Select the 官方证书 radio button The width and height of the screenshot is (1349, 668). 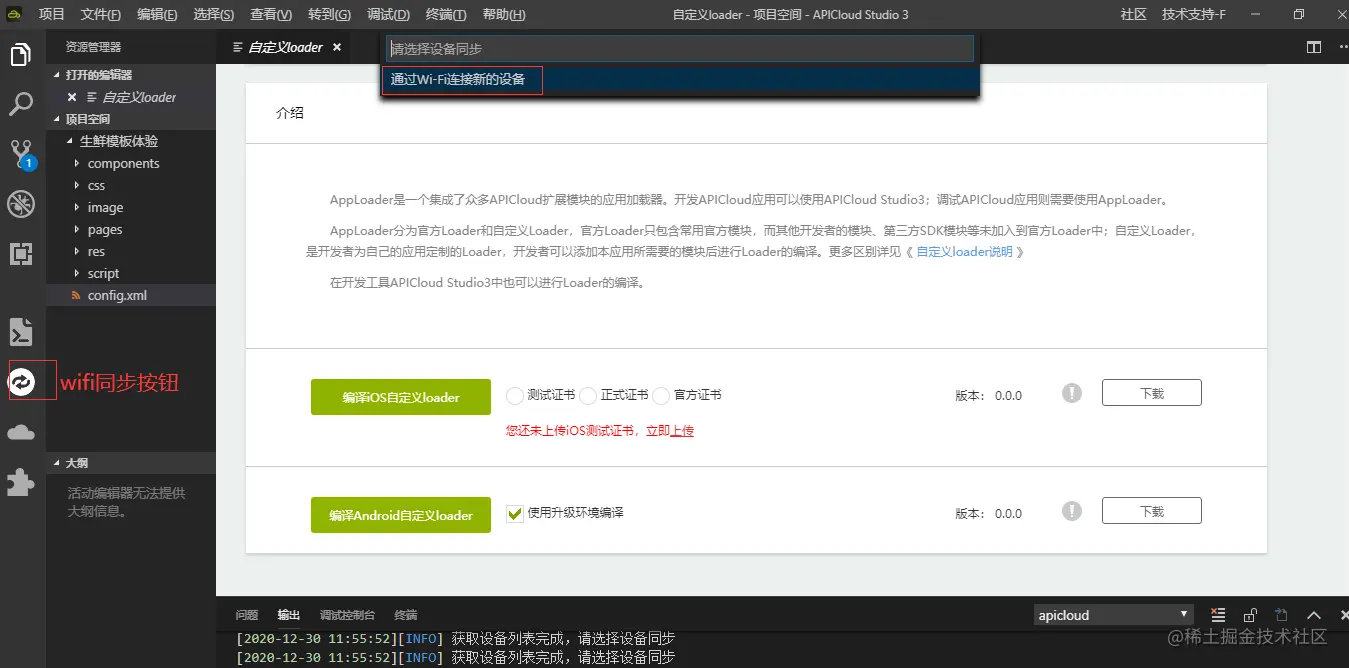click(661, 396)
